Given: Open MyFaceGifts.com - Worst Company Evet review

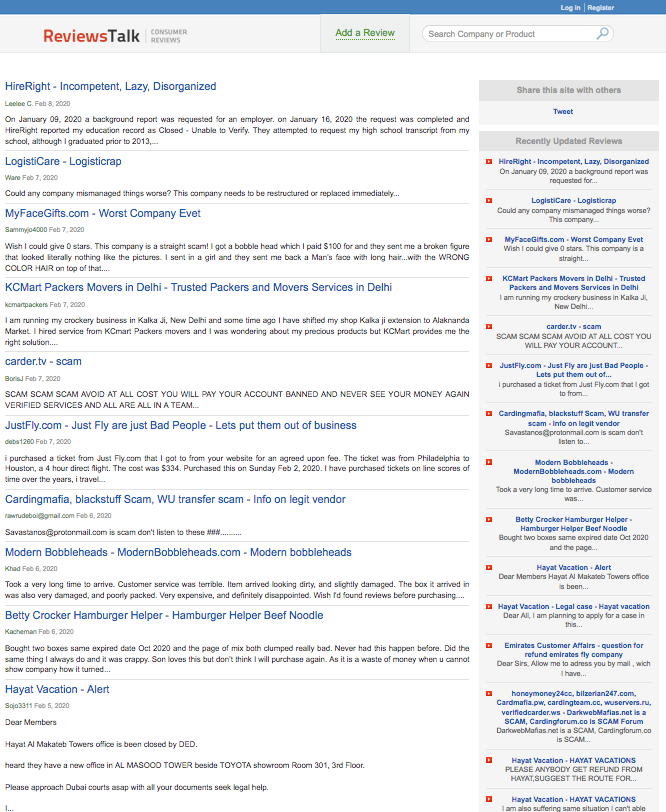Looking at the screenshot, I should point(103,213).
